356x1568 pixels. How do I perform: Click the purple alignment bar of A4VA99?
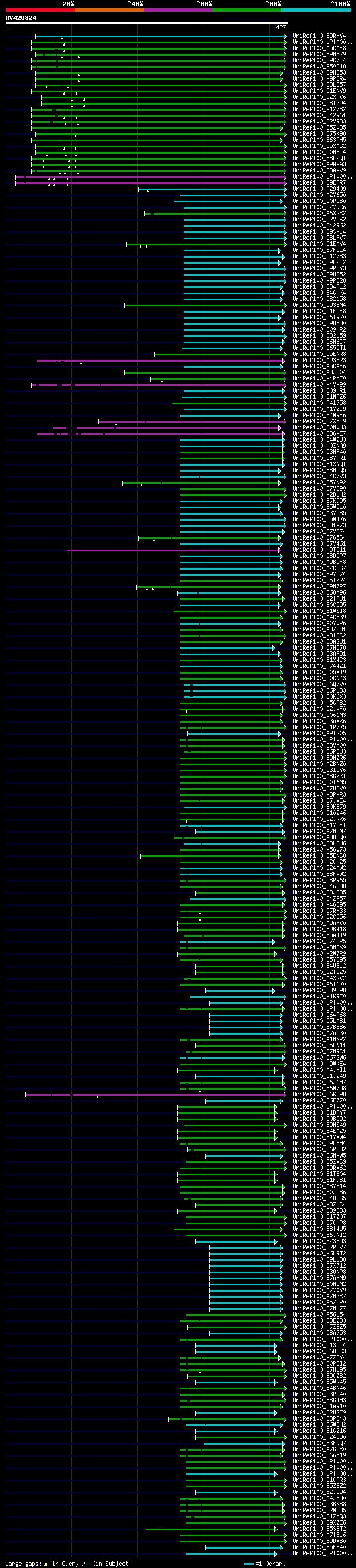pos(159,385)
